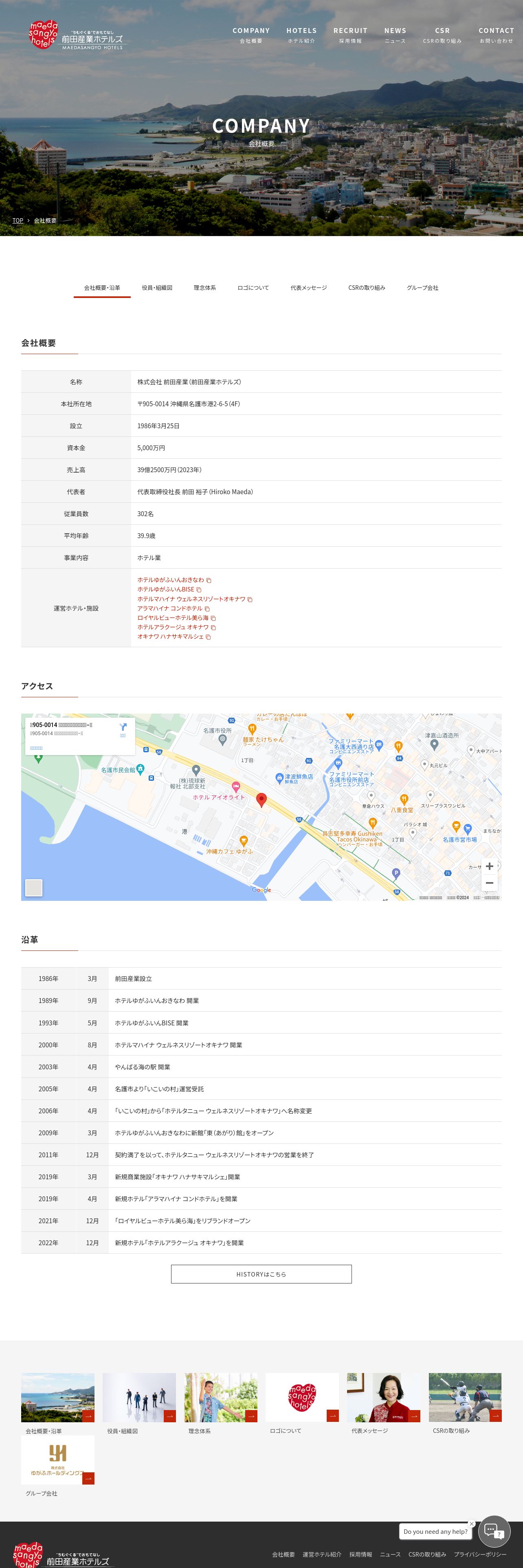Click the 八重食堂 map marker

[404, 799]
